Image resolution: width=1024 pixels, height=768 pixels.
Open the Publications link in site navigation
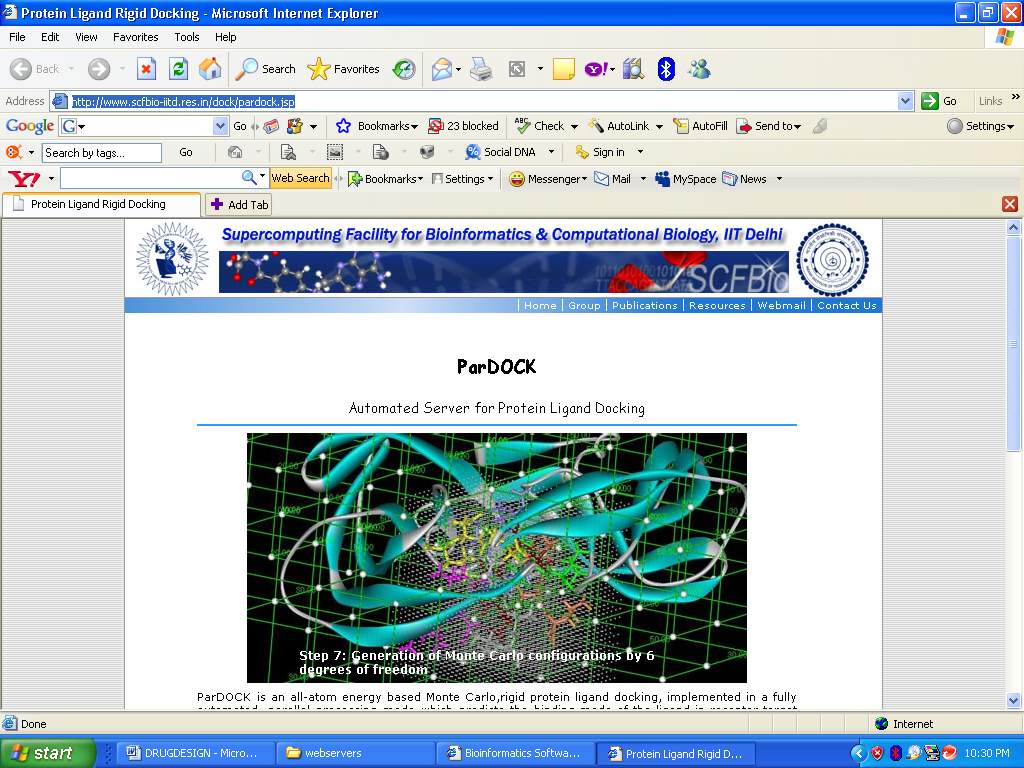pyautogui.click(x=644, y=306)
